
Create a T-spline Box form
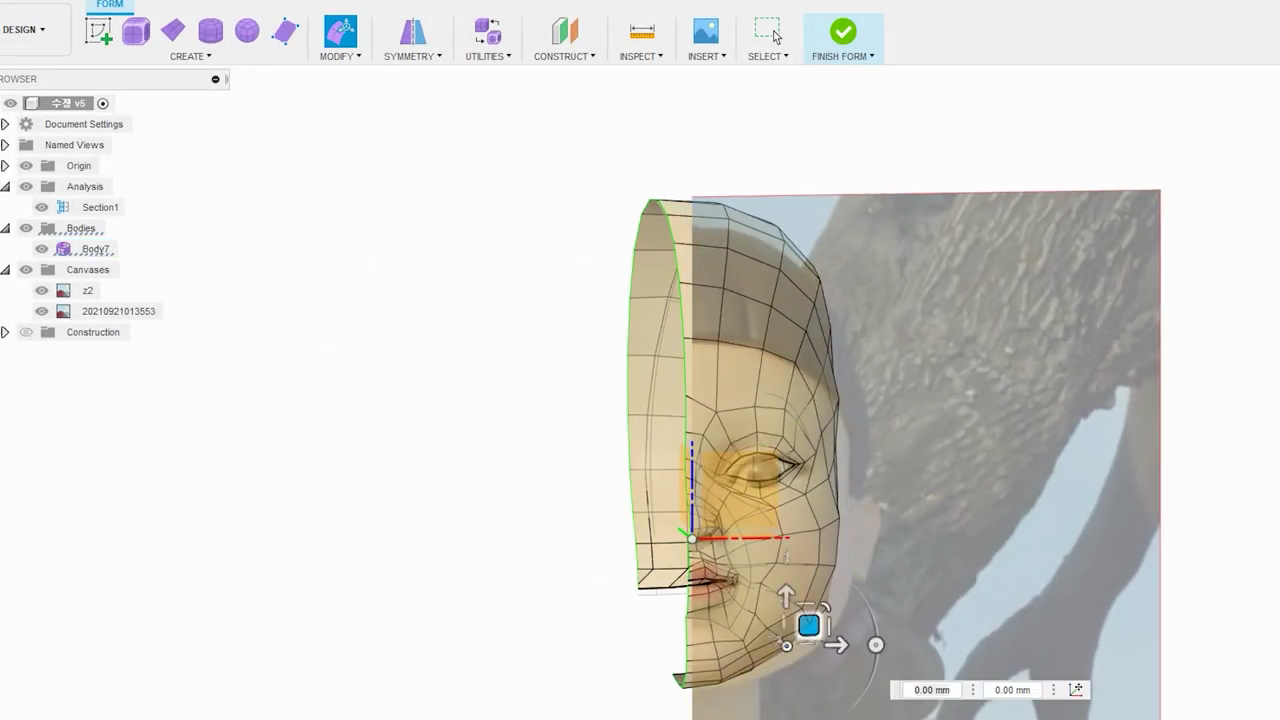tap(136, 32)
